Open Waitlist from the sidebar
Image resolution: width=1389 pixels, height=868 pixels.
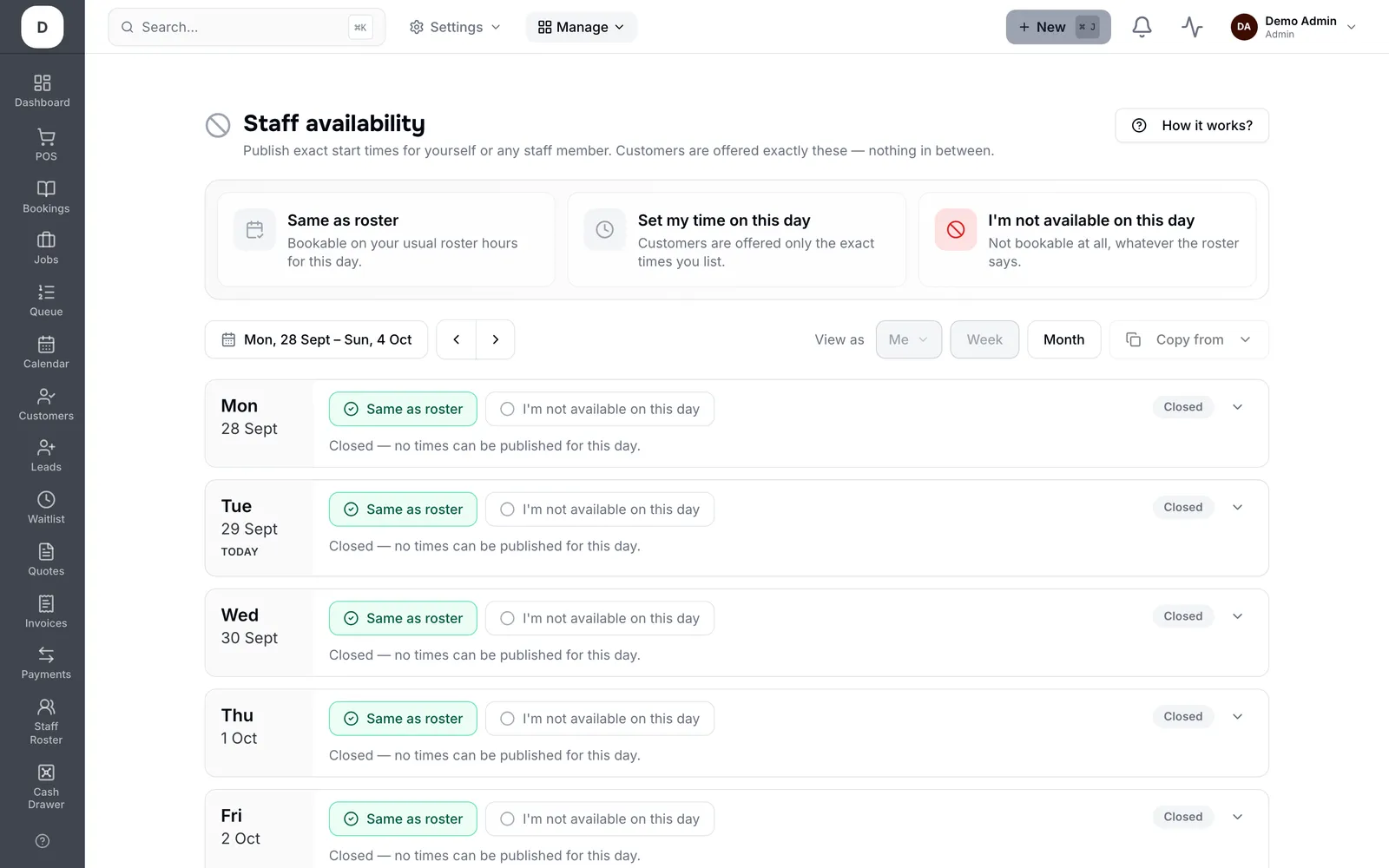click(x=46, y=507)
